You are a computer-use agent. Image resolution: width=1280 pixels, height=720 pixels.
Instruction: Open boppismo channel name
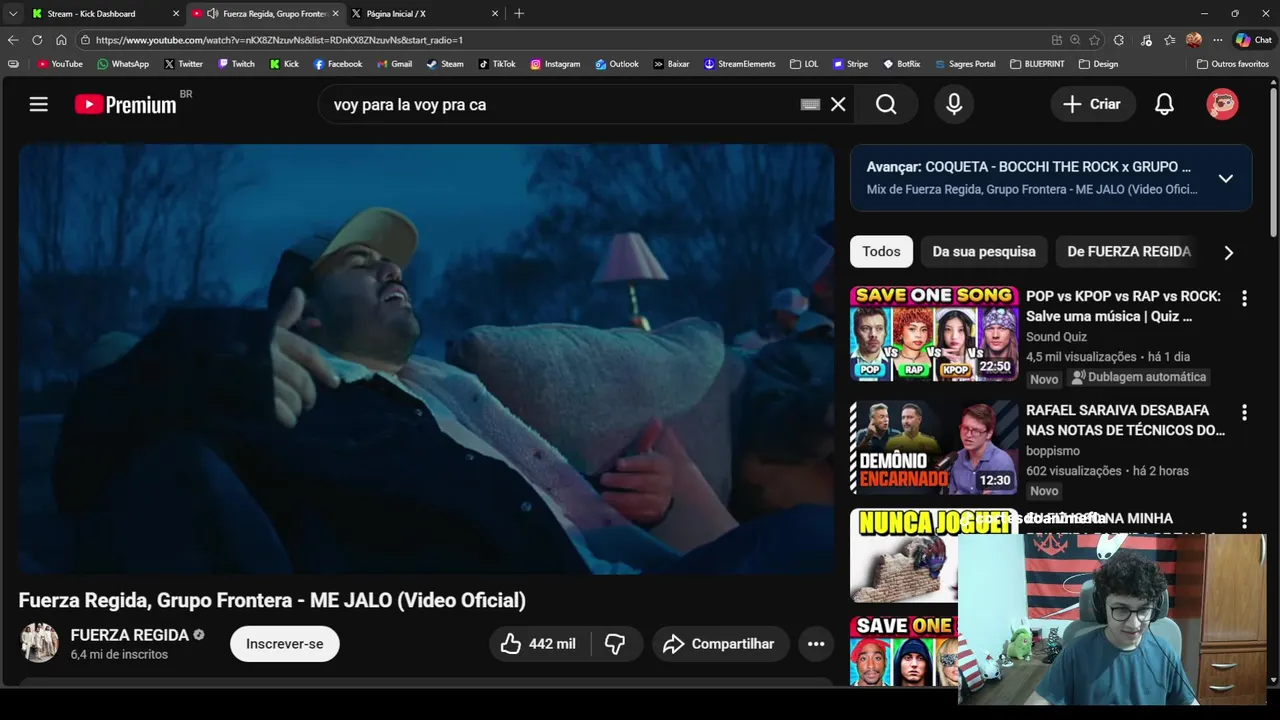tap(1053, 451)
